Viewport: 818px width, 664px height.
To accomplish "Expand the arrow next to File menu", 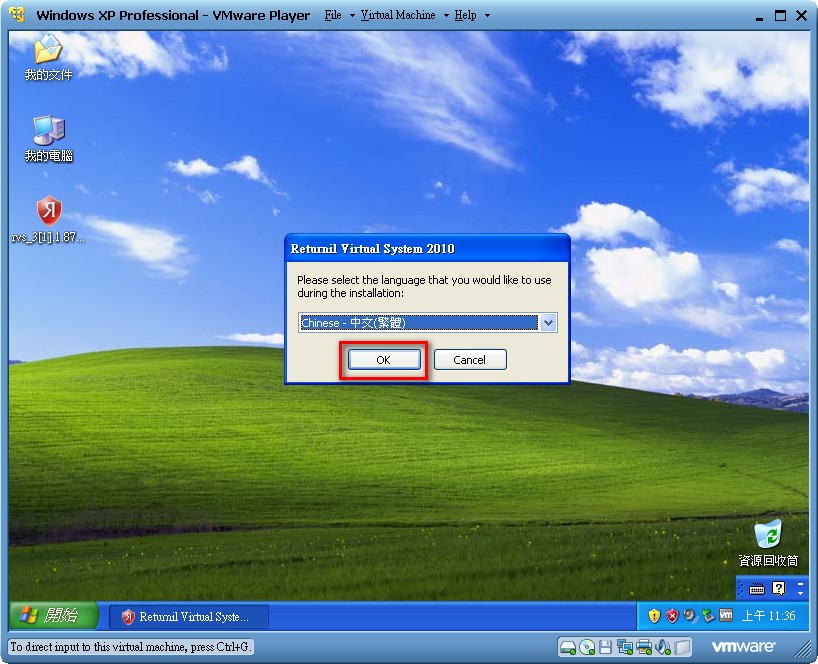I will coord(352,16).
